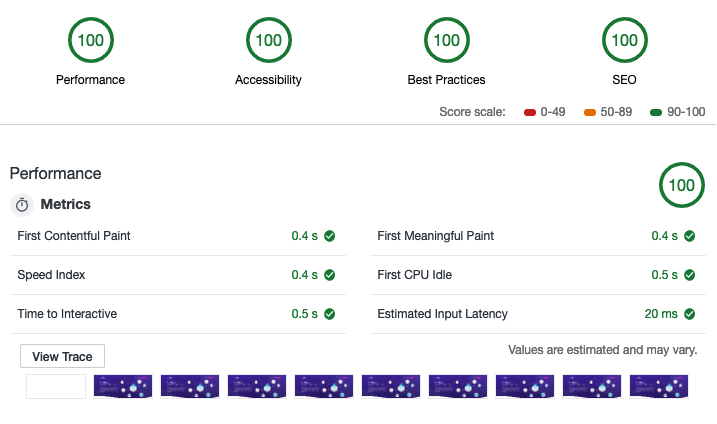Click the Performance score gauge at top
717x424 pixels.
pyautogui.click(x=90, y=41)
